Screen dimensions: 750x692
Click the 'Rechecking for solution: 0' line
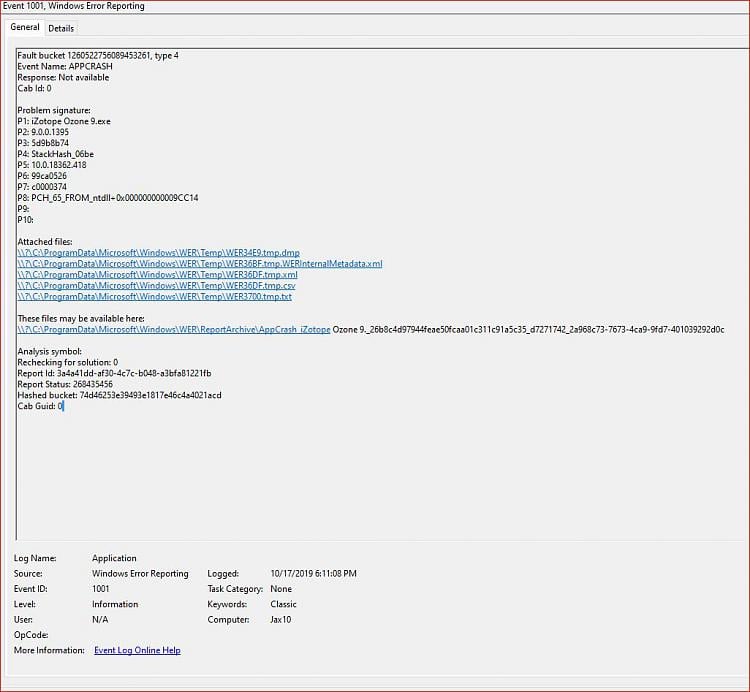pos(68,362)
